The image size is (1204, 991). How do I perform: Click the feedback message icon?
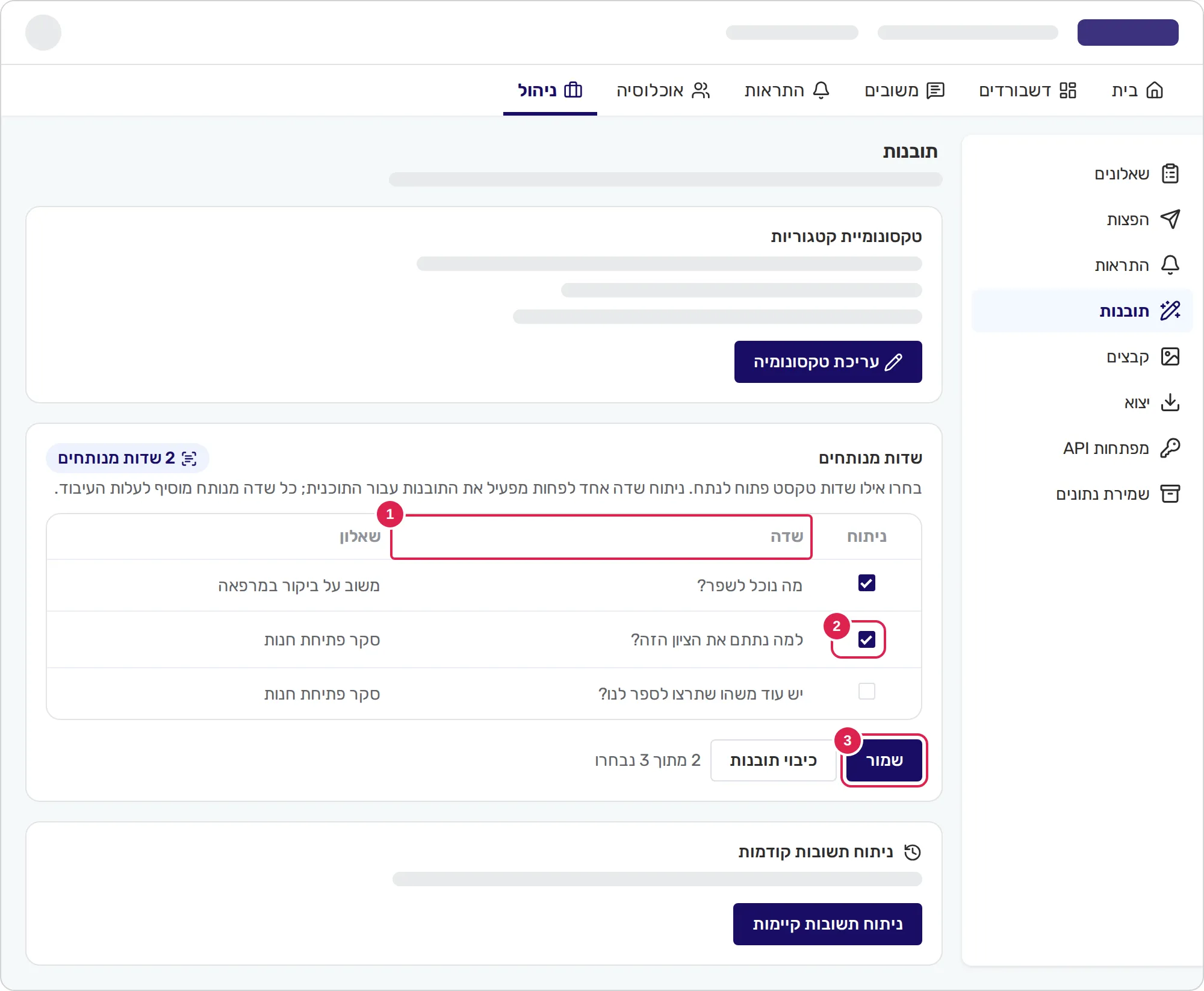coord(936,90)
